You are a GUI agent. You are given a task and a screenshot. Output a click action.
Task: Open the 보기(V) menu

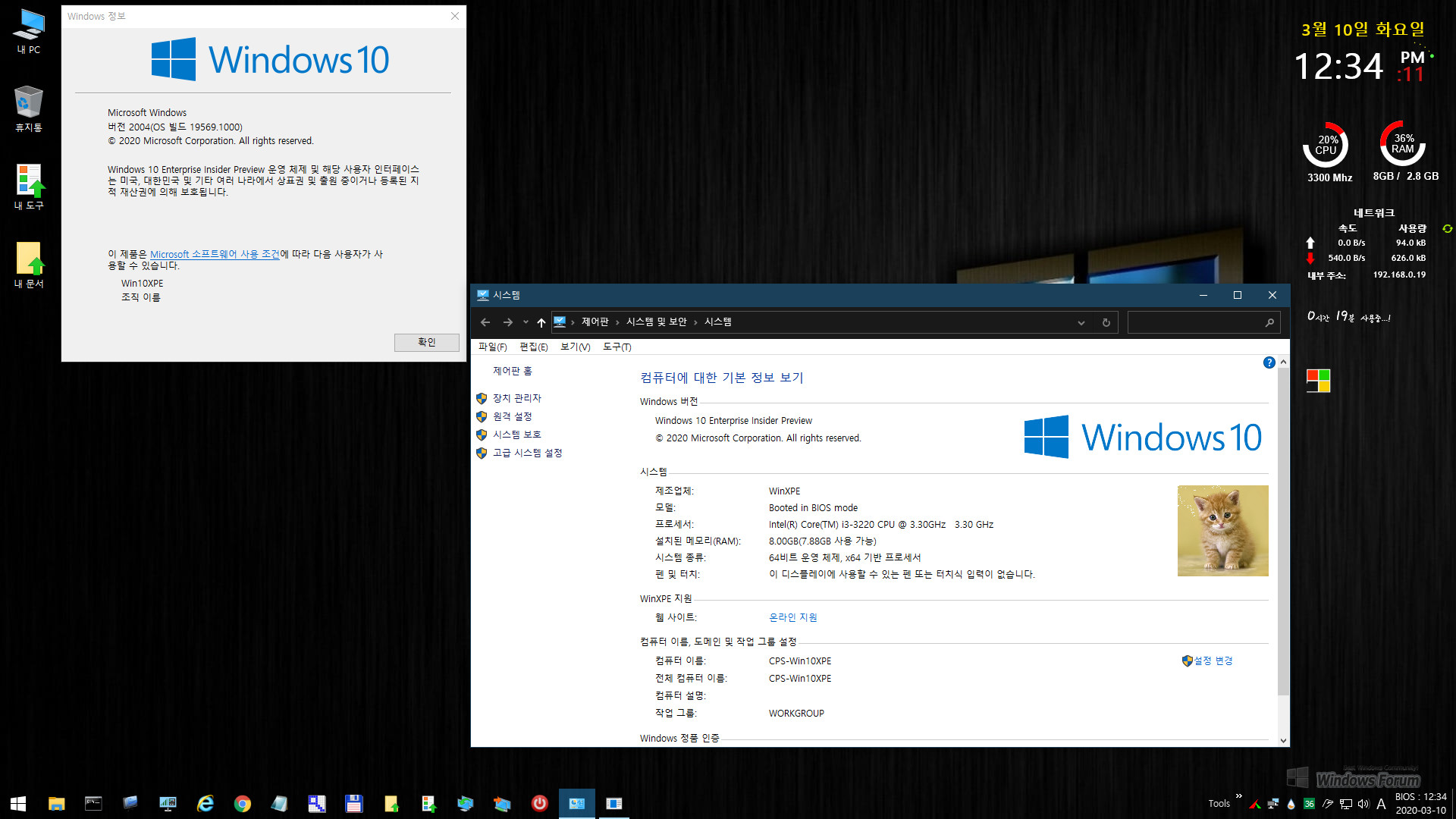tap(575, 347)
